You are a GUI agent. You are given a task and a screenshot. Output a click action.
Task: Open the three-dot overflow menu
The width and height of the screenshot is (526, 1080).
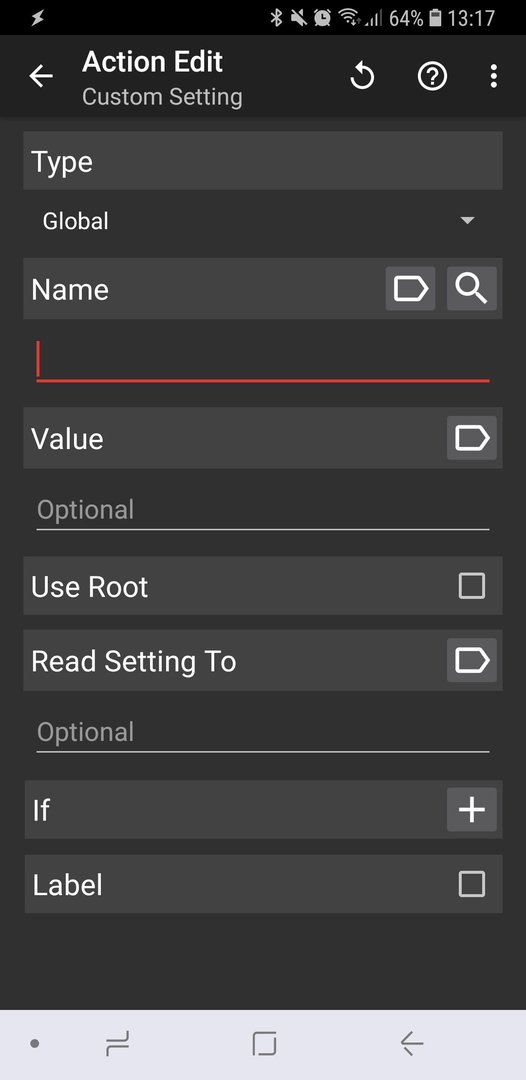pos(493,76)
